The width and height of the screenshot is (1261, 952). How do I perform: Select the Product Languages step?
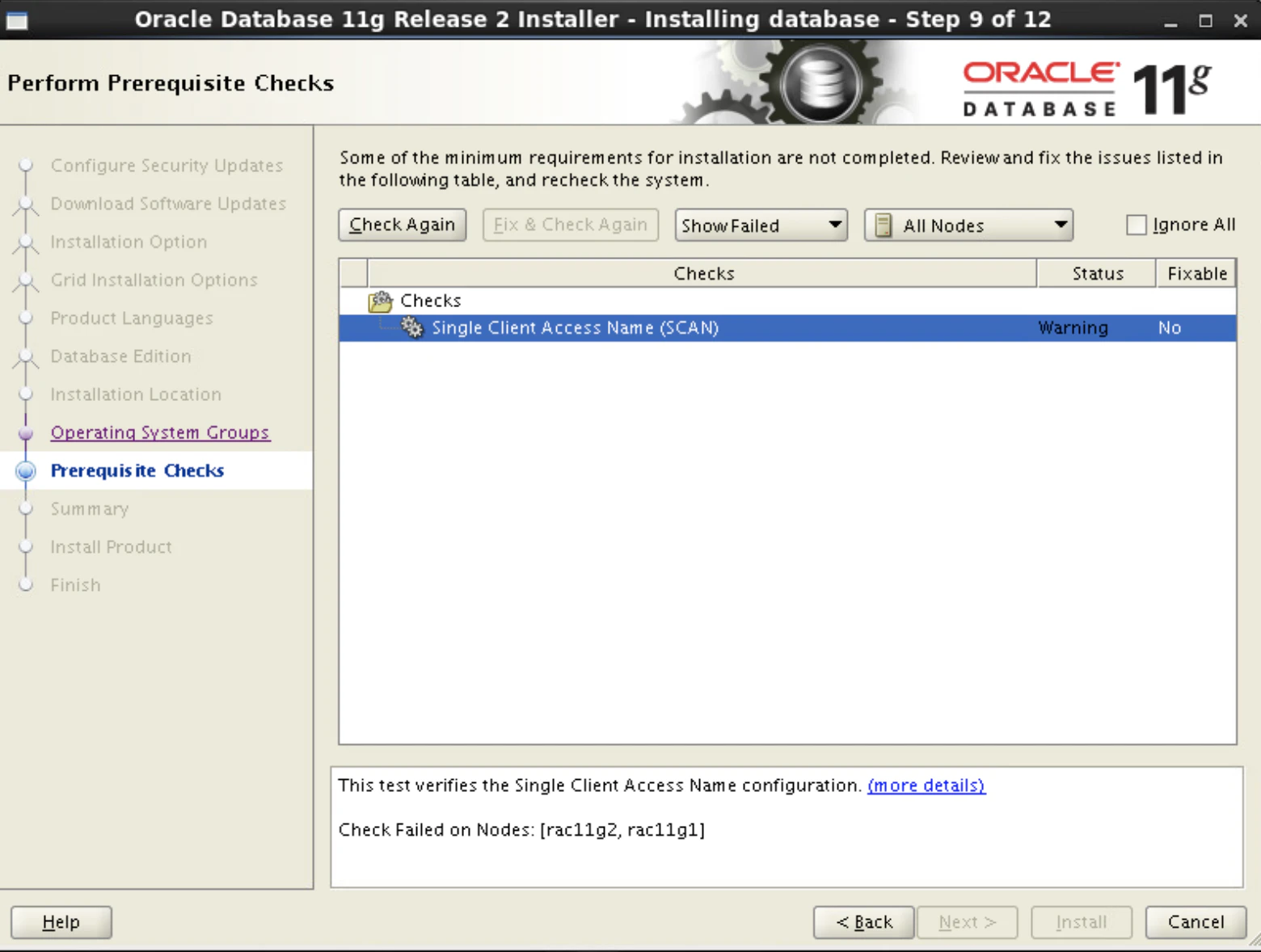point(132,318)
